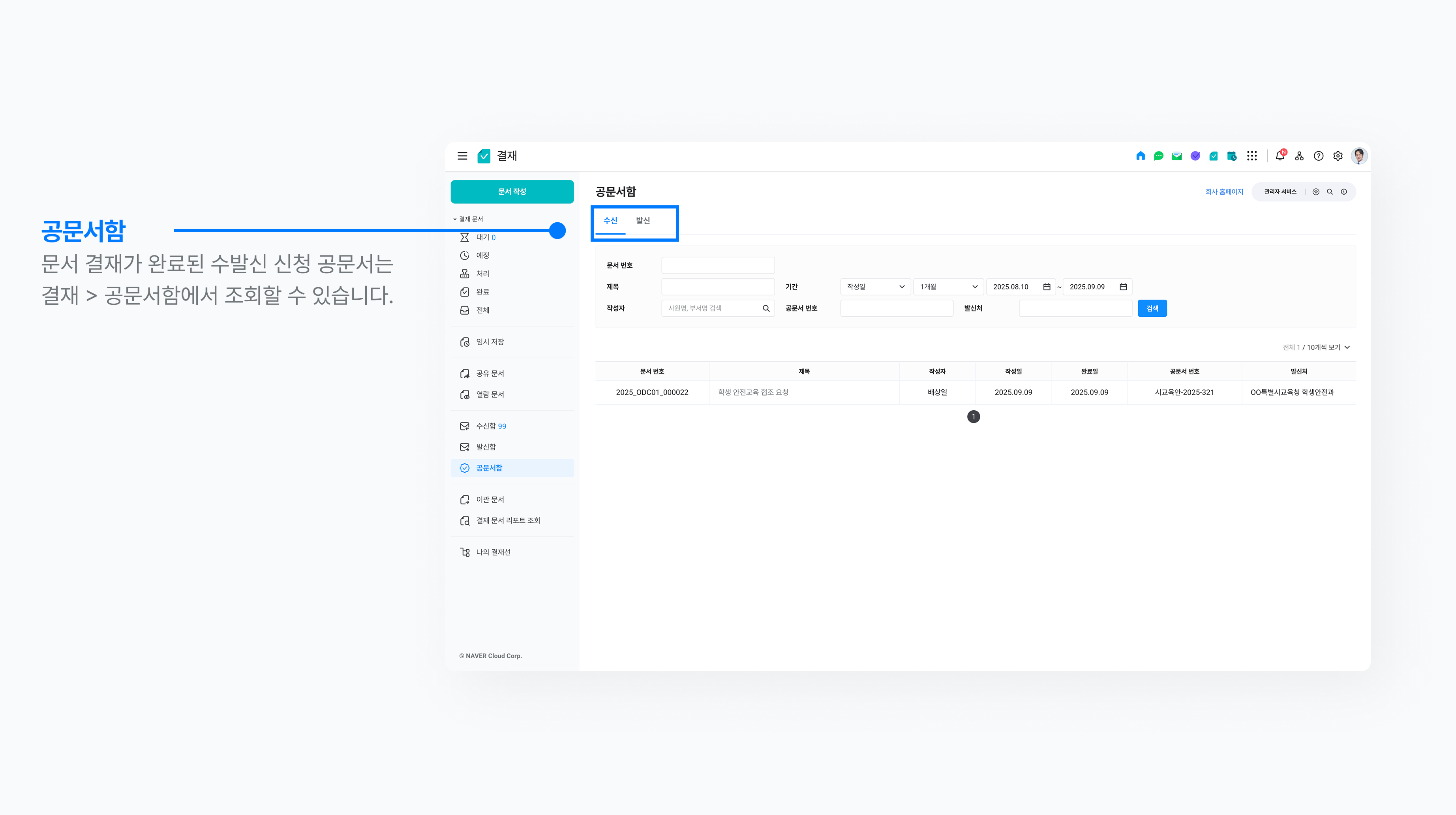
Task: Open the green chat message icon
Action: pyautogui.click(x=1159, y=156)
